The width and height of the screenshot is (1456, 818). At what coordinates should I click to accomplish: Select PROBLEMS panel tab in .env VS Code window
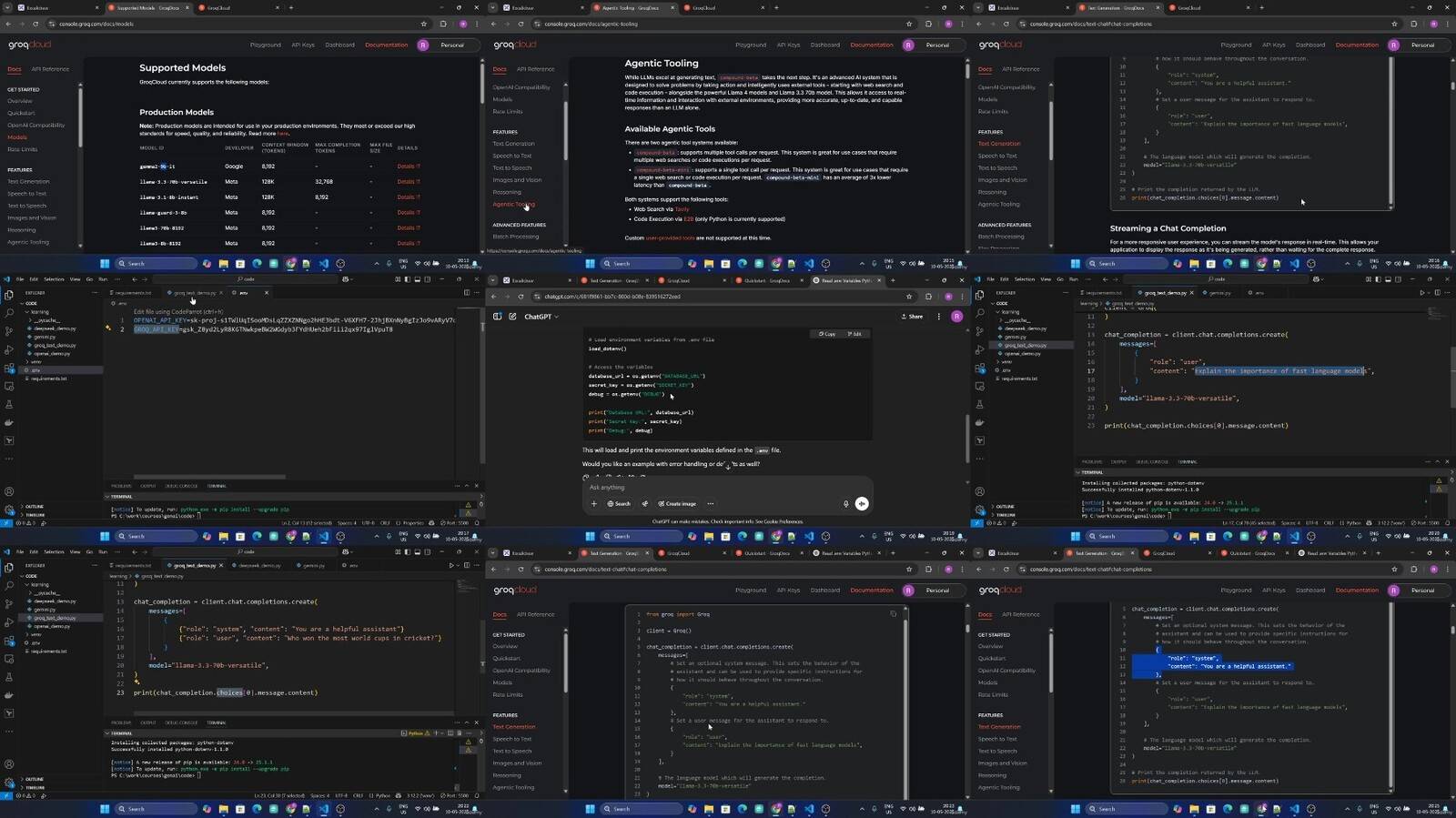click(121, 486)
